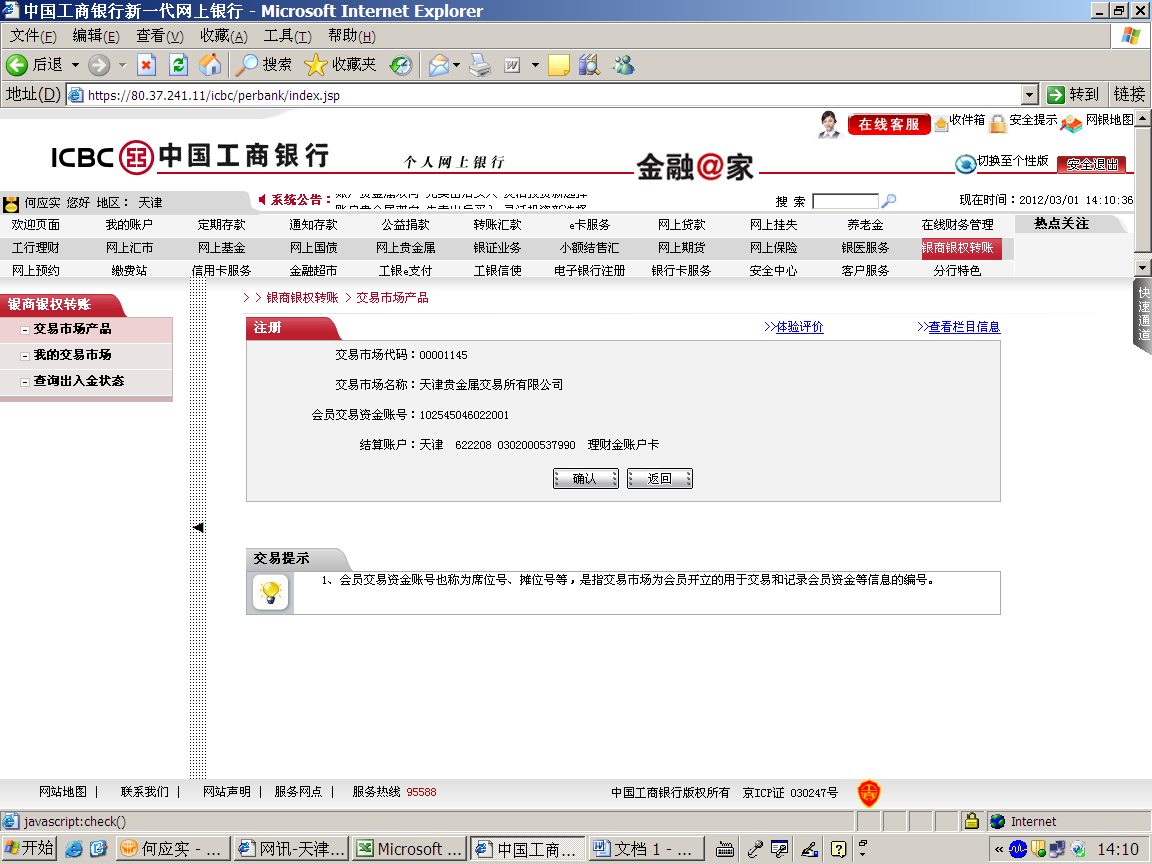The image size is (1152, 864).
Task: Click the lightbulb 交易提示 icon
Action: (x=270, y=591)
